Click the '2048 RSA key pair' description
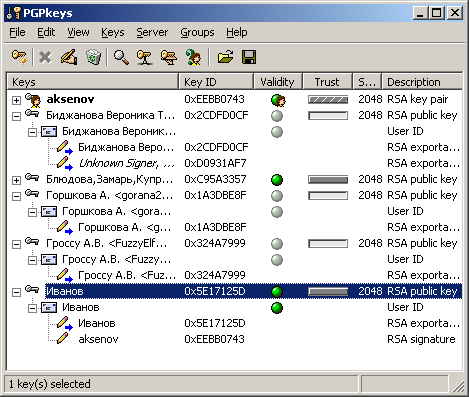This screenshot has height=397, width=469. [403, 99]
